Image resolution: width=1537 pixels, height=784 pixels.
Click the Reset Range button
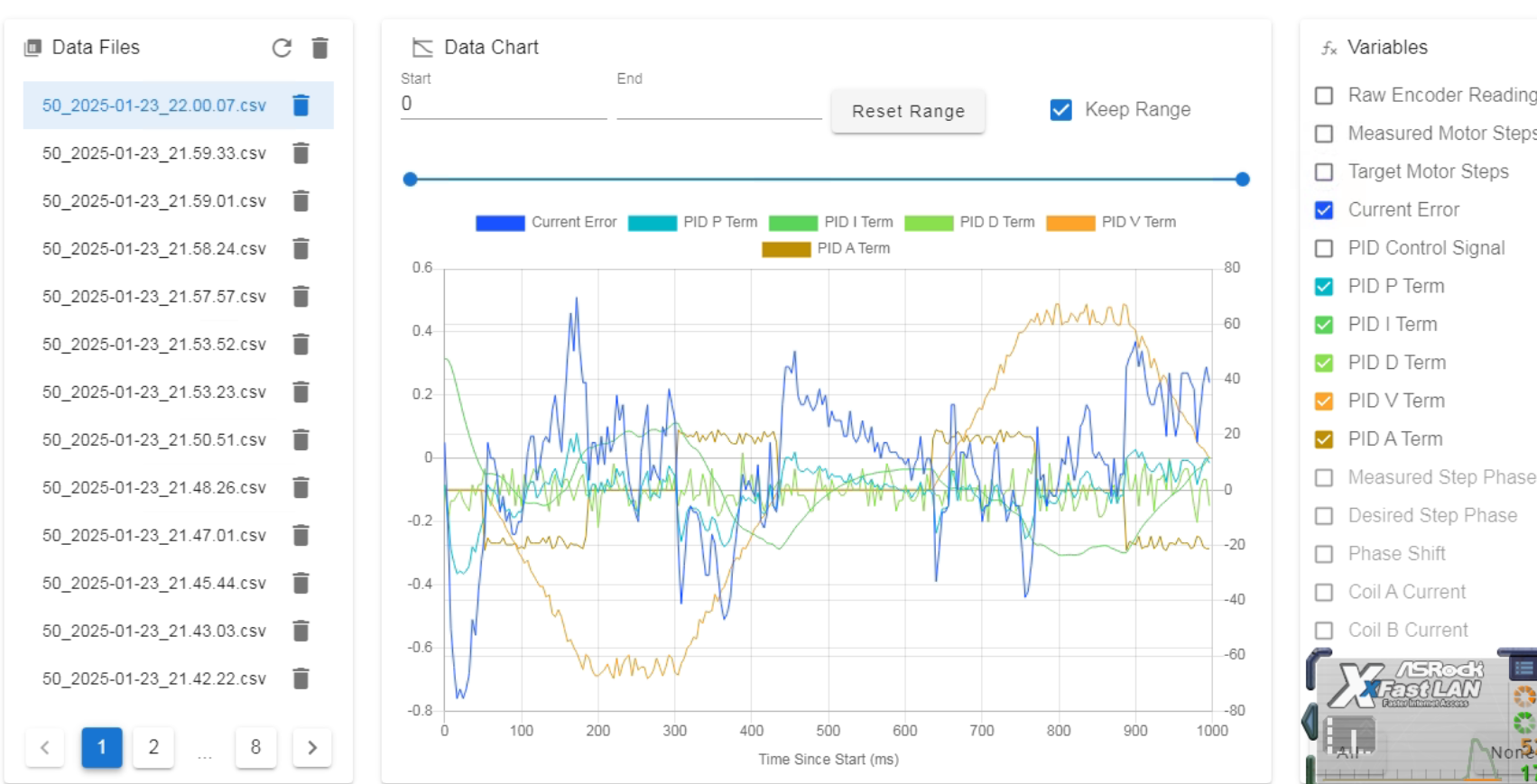[x=908, y=111]
